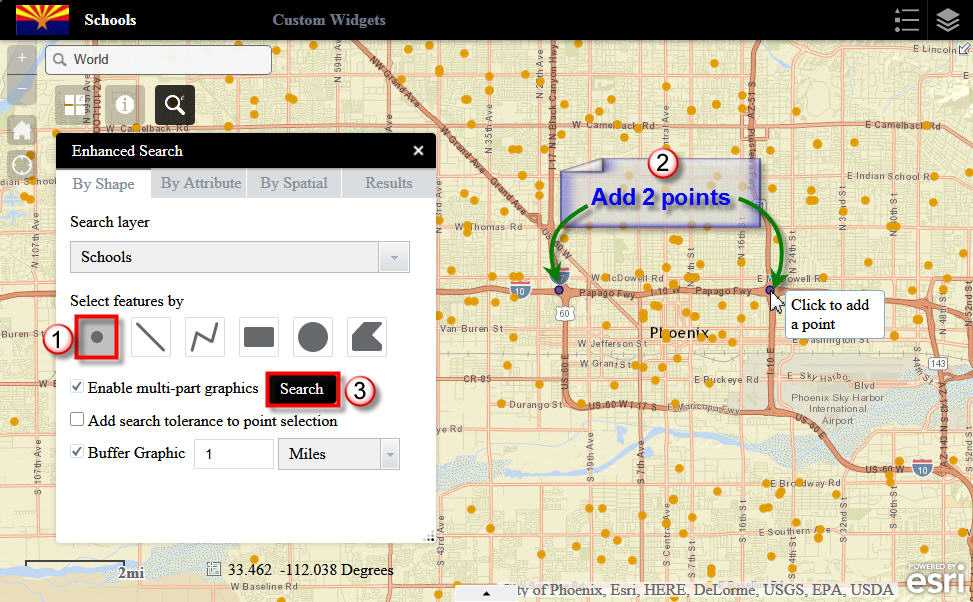The image size is (973, 602).
Task: Find my location on the map
Action: 22,165
